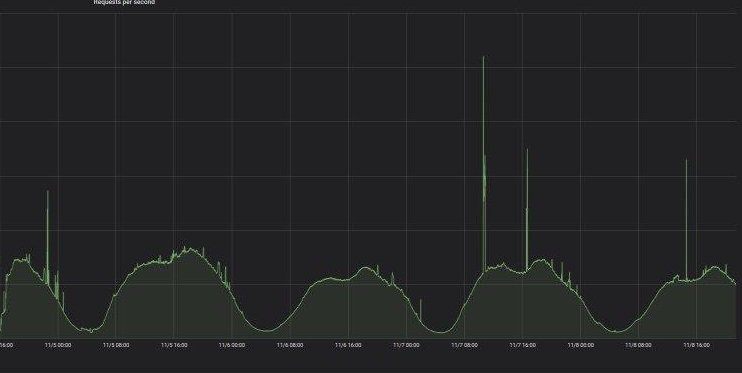This screenshot has width=742, height=373.
Task: Select the 11/6 08:00 time label
Action: click(290, 346)
